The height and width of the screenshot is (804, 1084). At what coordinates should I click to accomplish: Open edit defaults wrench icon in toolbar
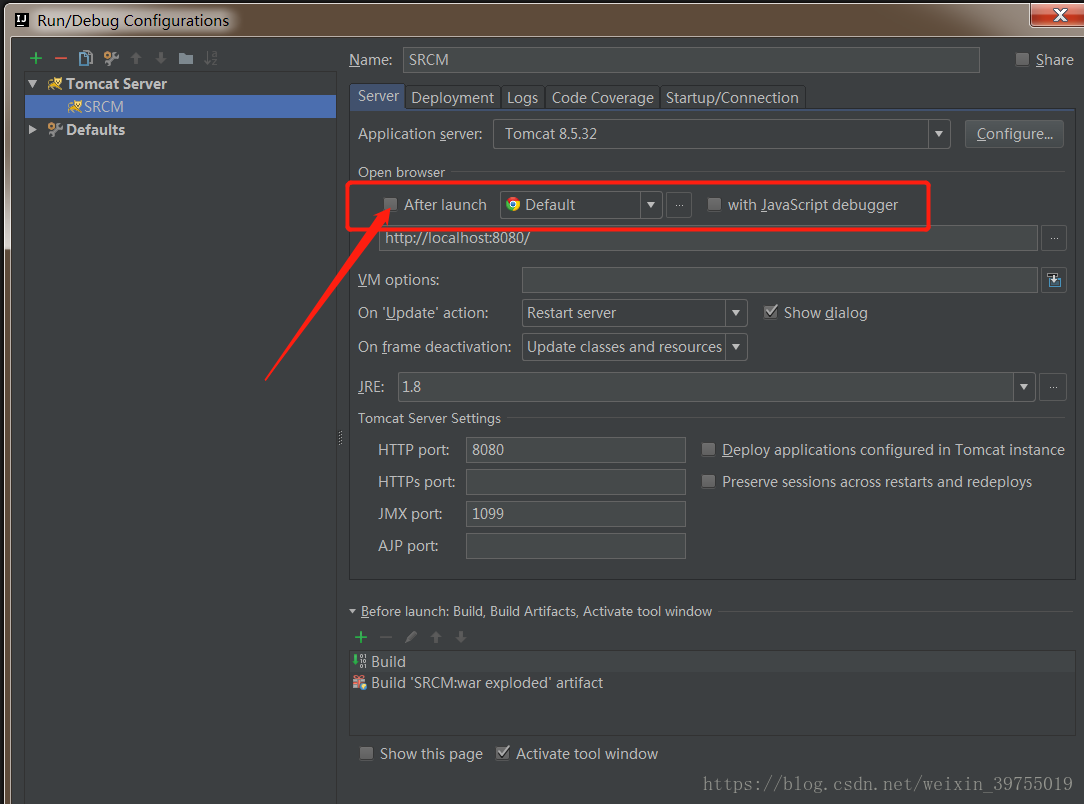pos(111,58)
